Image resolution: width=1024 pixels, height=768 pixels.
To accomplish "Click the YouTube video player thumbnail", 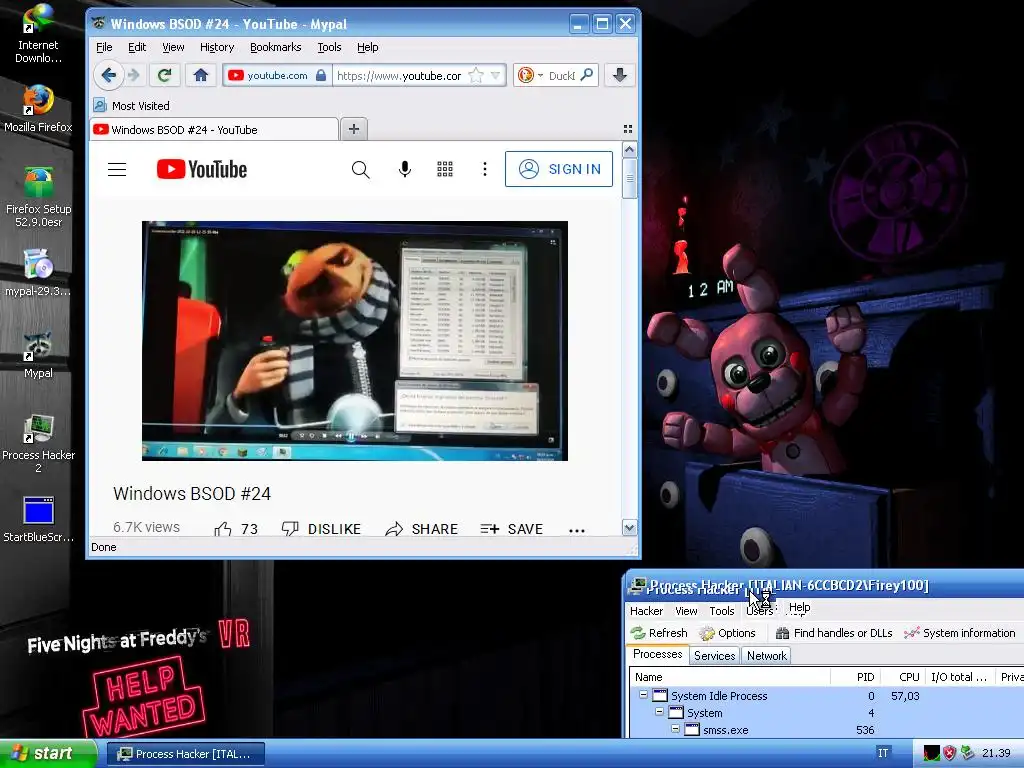I will [x=355, y=341].
